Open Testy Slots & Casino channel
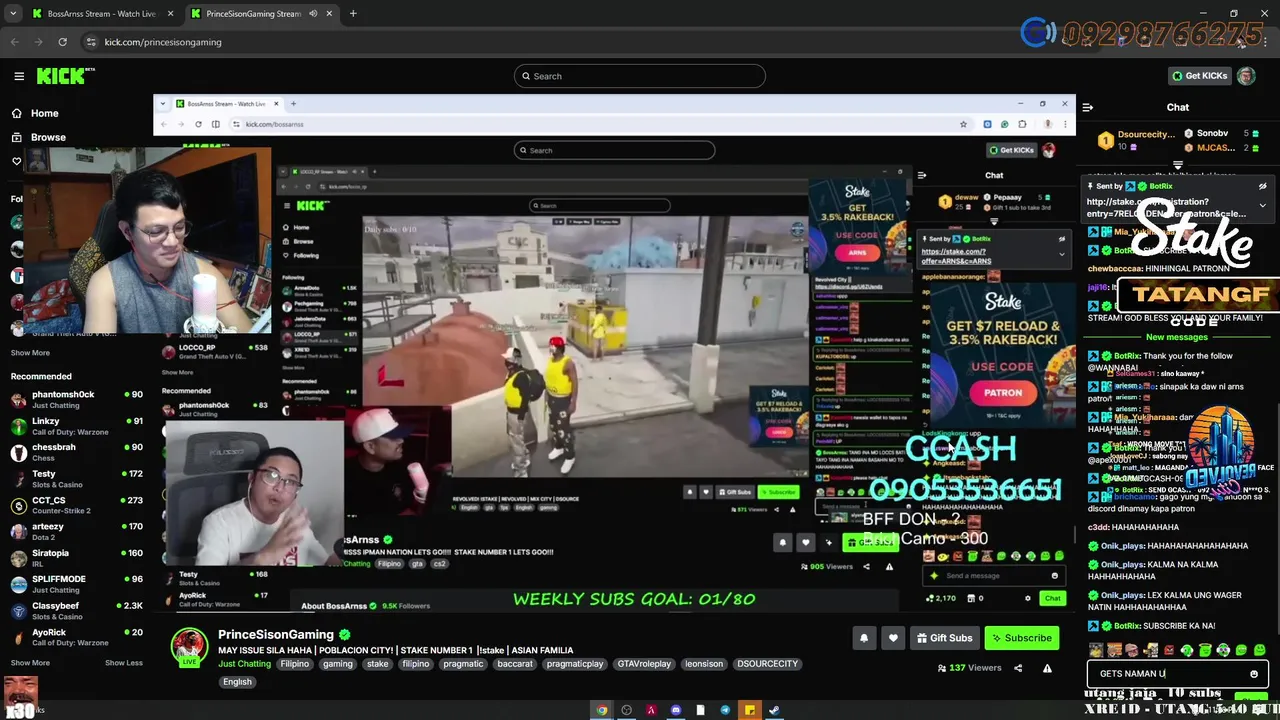Image resolution: width=1280 pixels, height=720 pixels. 77,478
